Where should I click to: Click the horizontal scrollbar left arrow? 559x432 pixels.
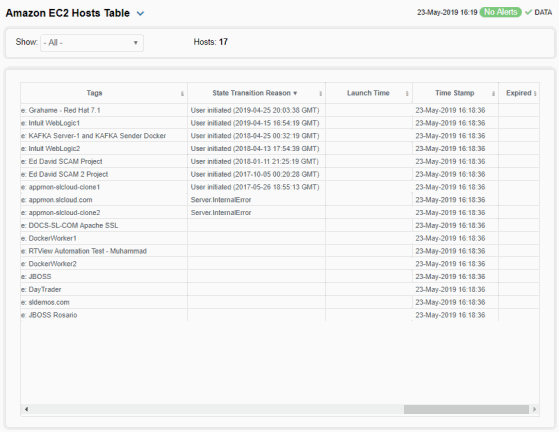coord(26,409)
